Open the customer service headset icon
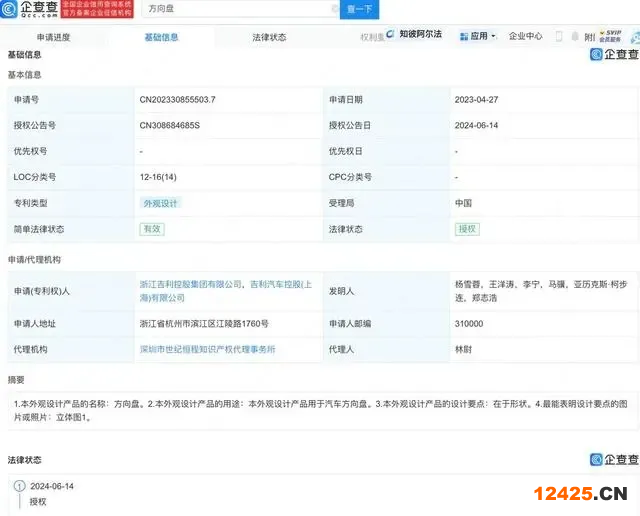 (x=635, y=37)
